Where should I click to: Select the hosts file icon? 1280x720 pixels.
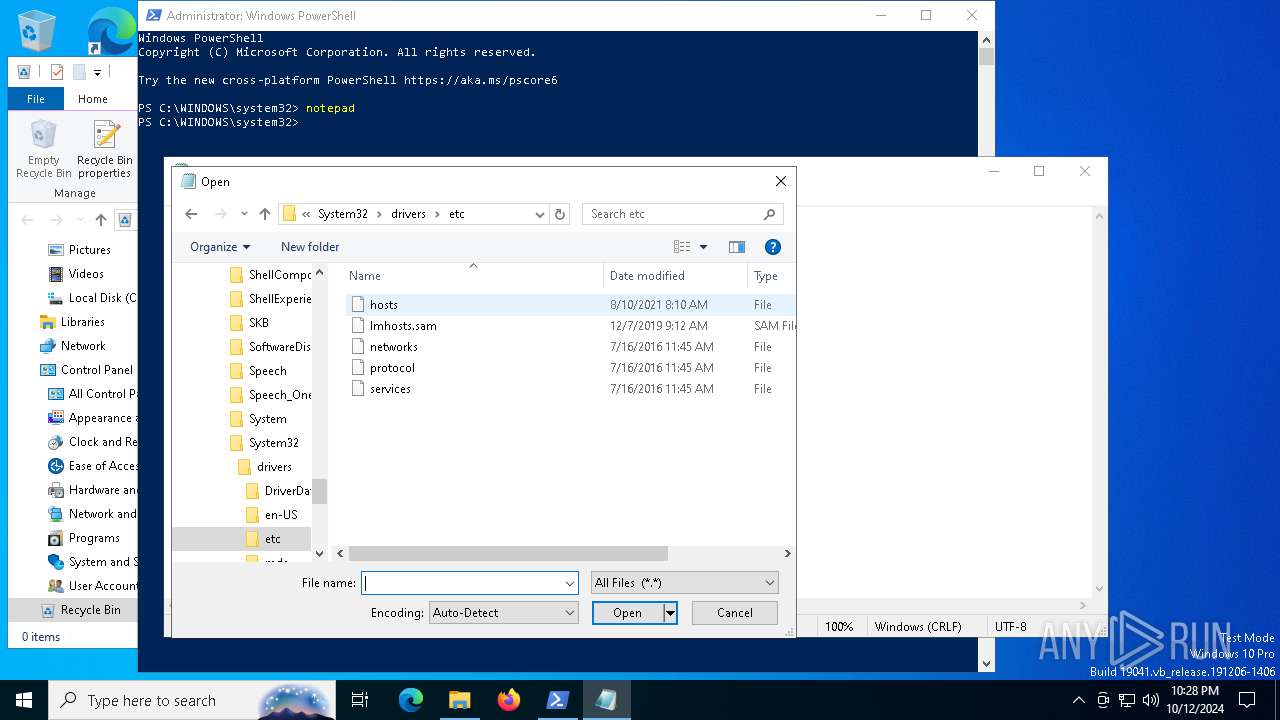tap(358, 304)
